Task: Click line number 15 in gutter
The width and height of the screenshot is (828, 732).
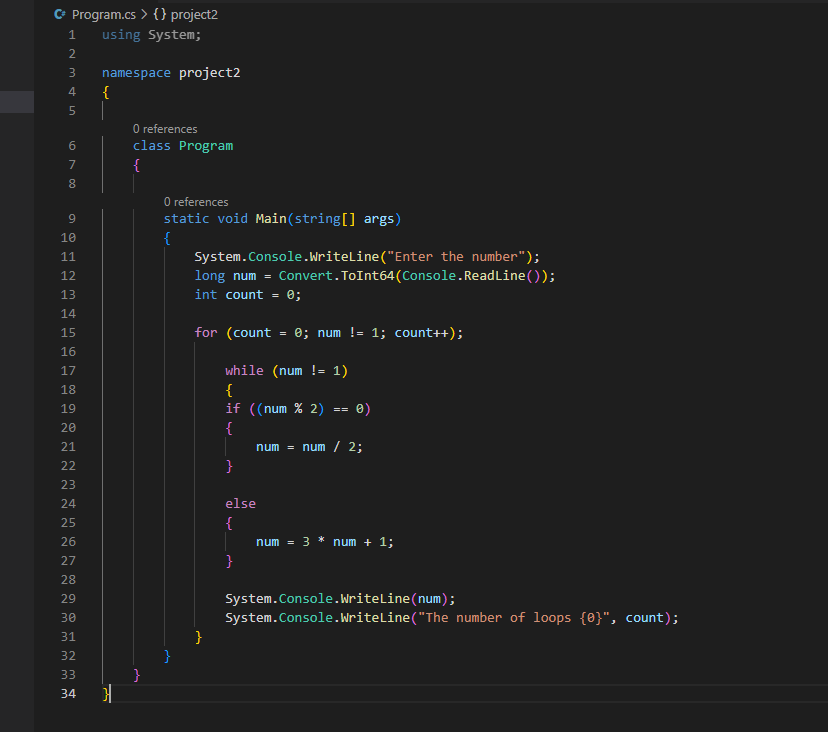Action: click(x=68, y=333)
